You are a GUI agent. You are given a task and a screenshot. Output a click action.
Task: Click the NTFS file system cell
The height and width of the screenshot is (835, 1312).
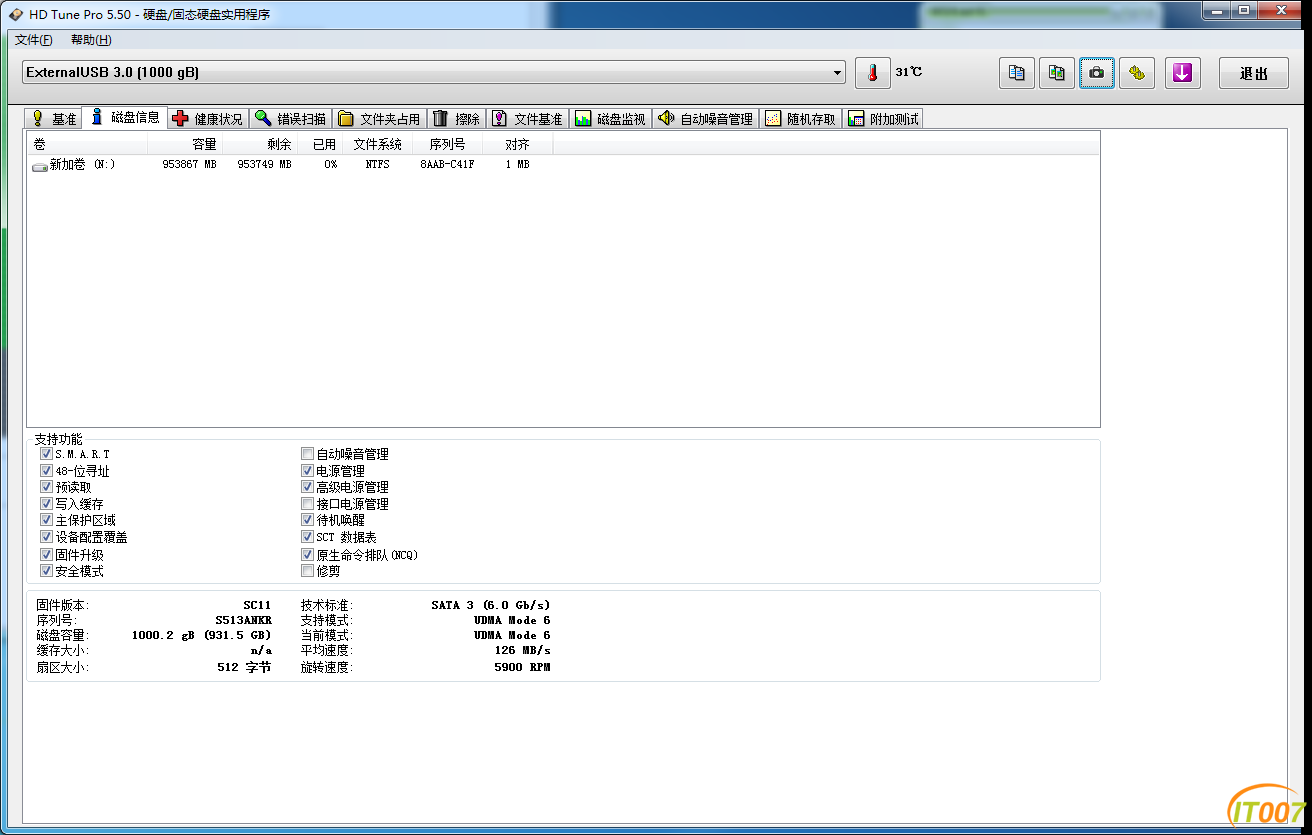[377, 165]
